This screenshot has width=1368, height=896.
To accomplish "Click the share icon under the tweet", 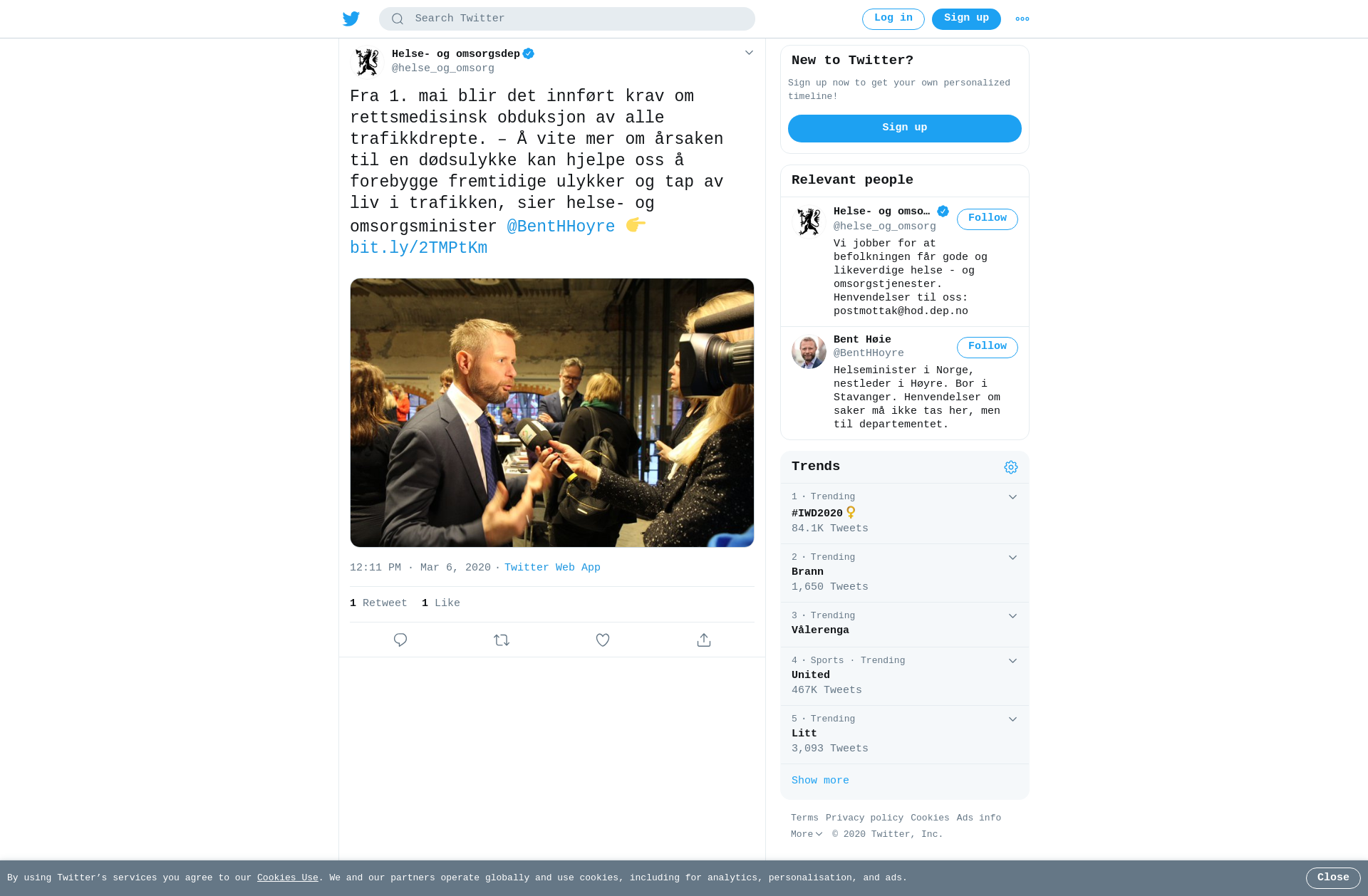I will point(704,640).
